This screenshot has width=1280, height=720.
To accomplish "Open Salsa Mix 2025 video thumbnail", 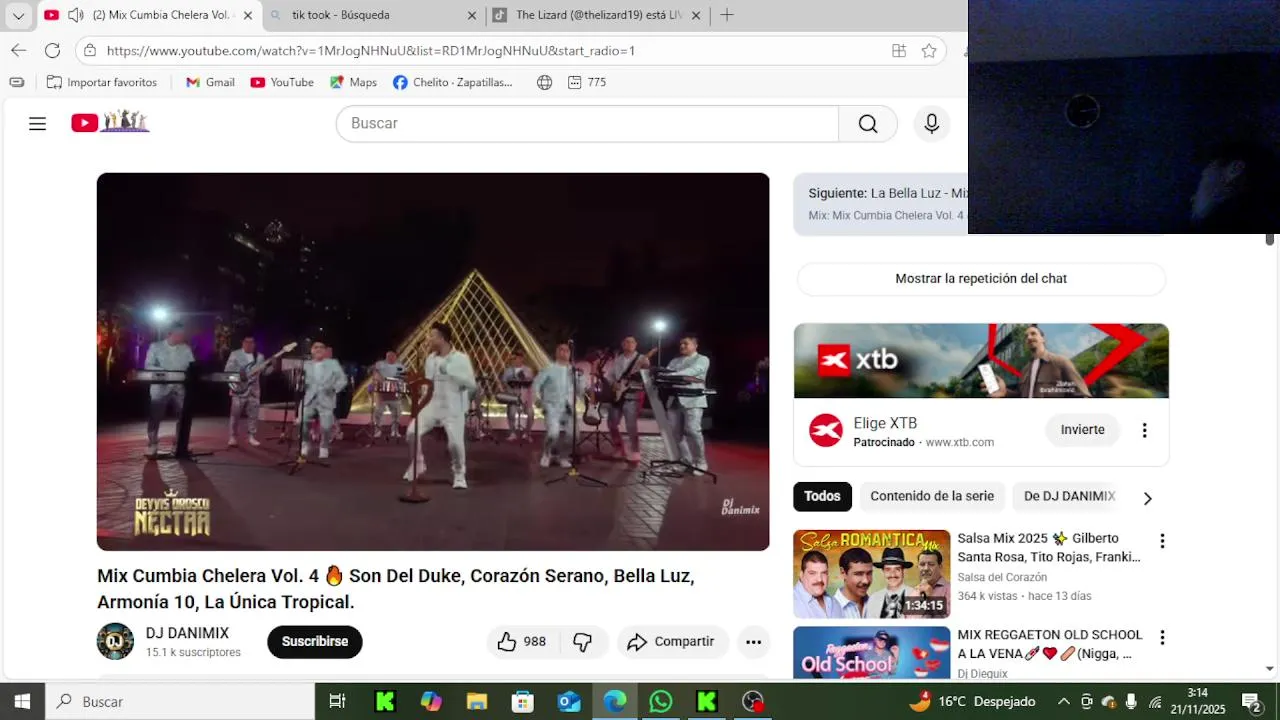I will click(872, 574).
